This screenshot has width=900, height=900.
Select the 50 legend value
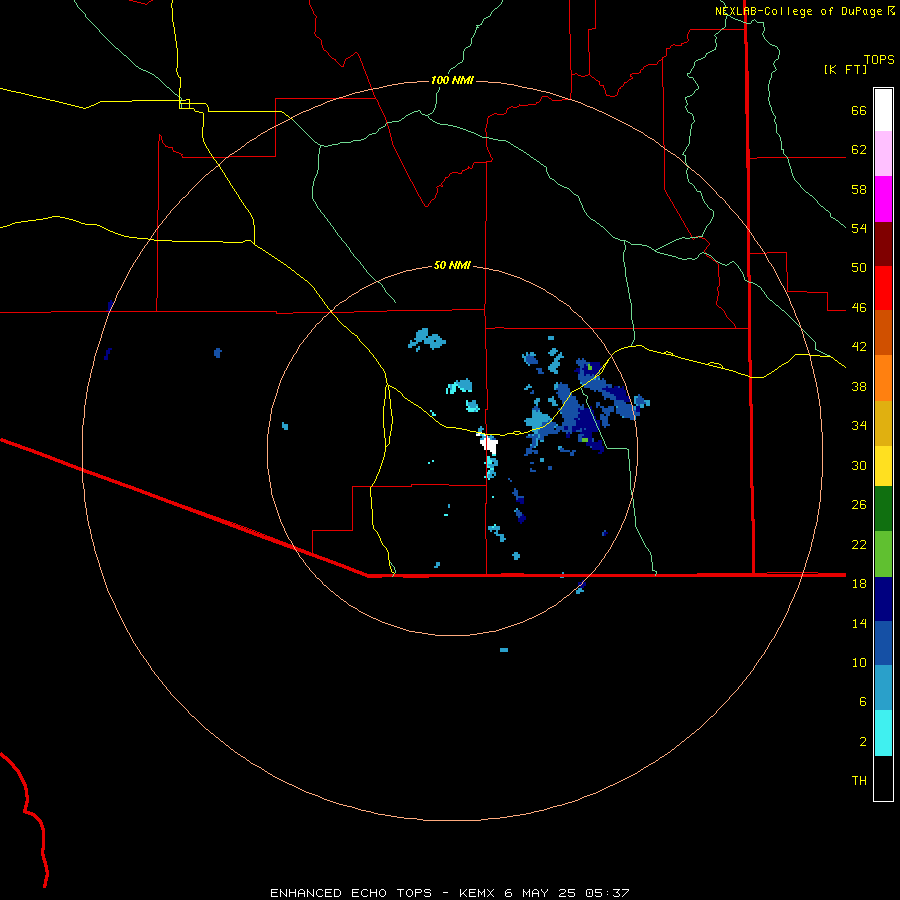859,268
